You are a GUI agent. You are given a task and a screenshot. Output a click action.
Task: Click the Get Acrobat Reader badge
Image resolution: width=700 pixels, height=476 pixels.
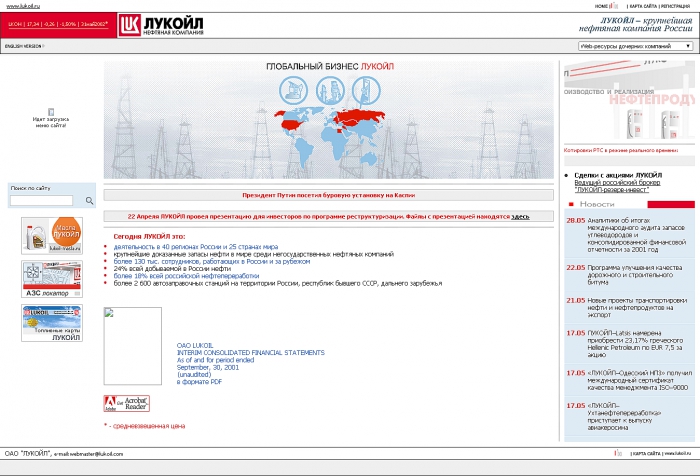(127, 403)
